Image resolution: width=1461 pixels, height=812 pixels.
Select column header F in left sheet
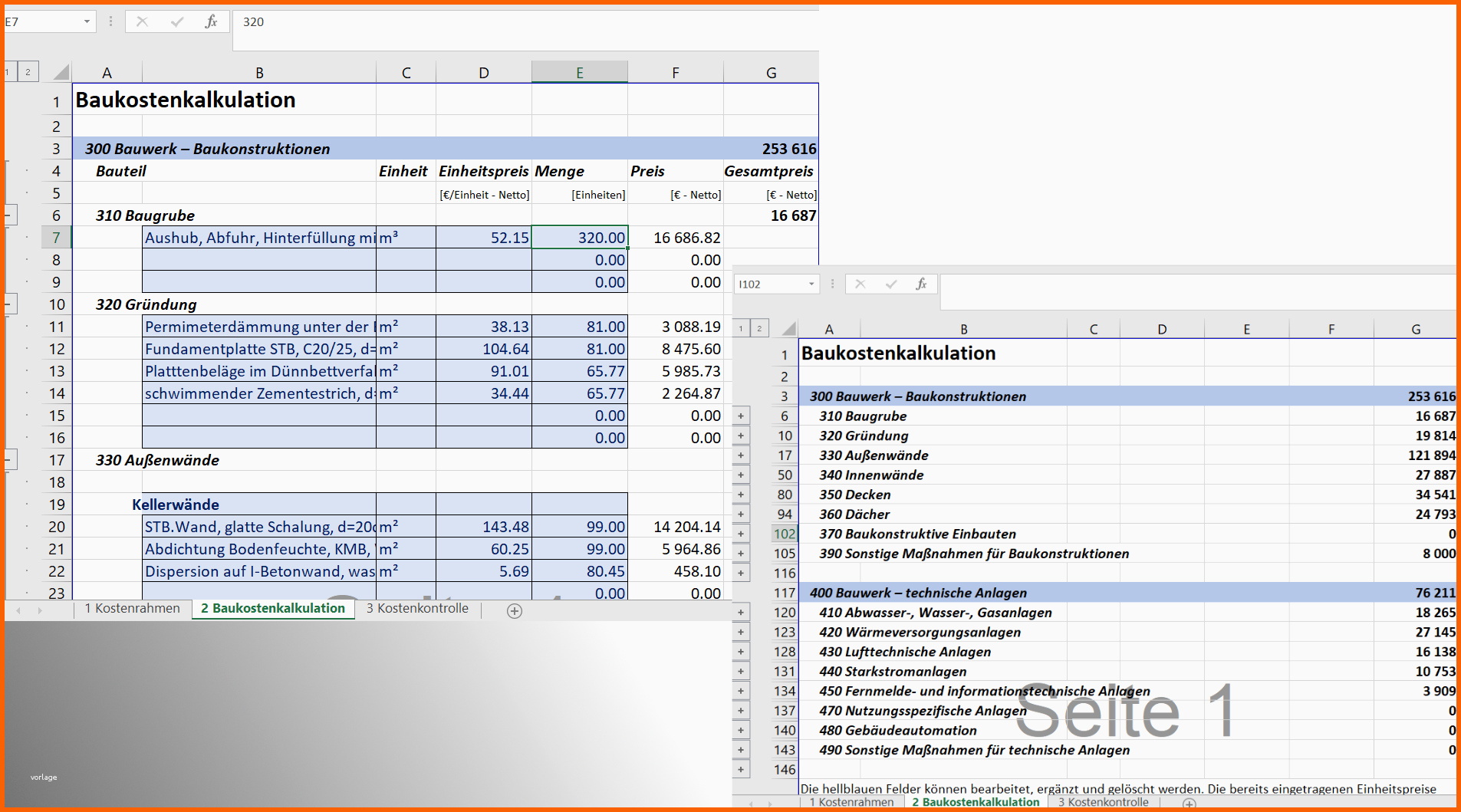click(675, 73)
